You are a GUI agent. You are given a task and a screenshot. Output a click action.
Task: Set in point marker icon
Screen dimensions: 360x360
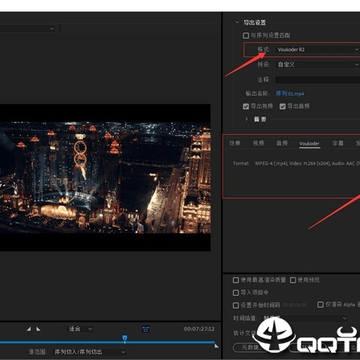tap(29, 329)
